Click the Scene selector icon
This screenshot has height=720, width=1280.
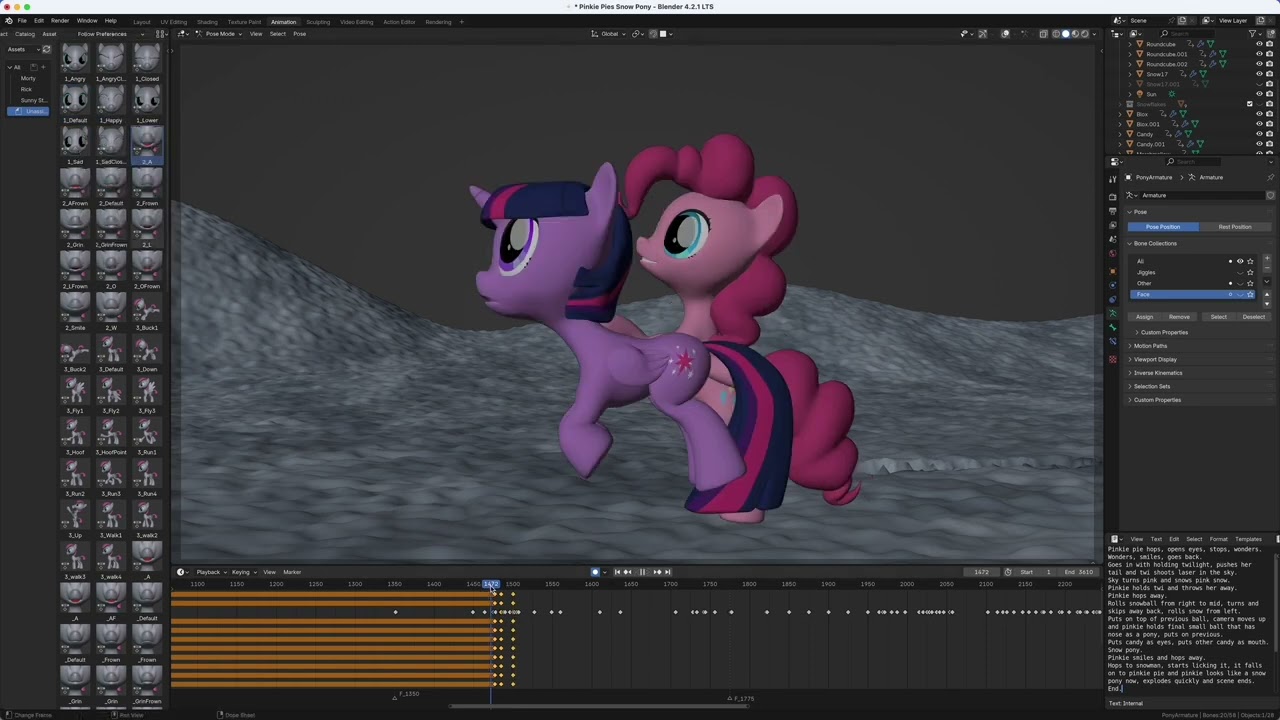1119,20
